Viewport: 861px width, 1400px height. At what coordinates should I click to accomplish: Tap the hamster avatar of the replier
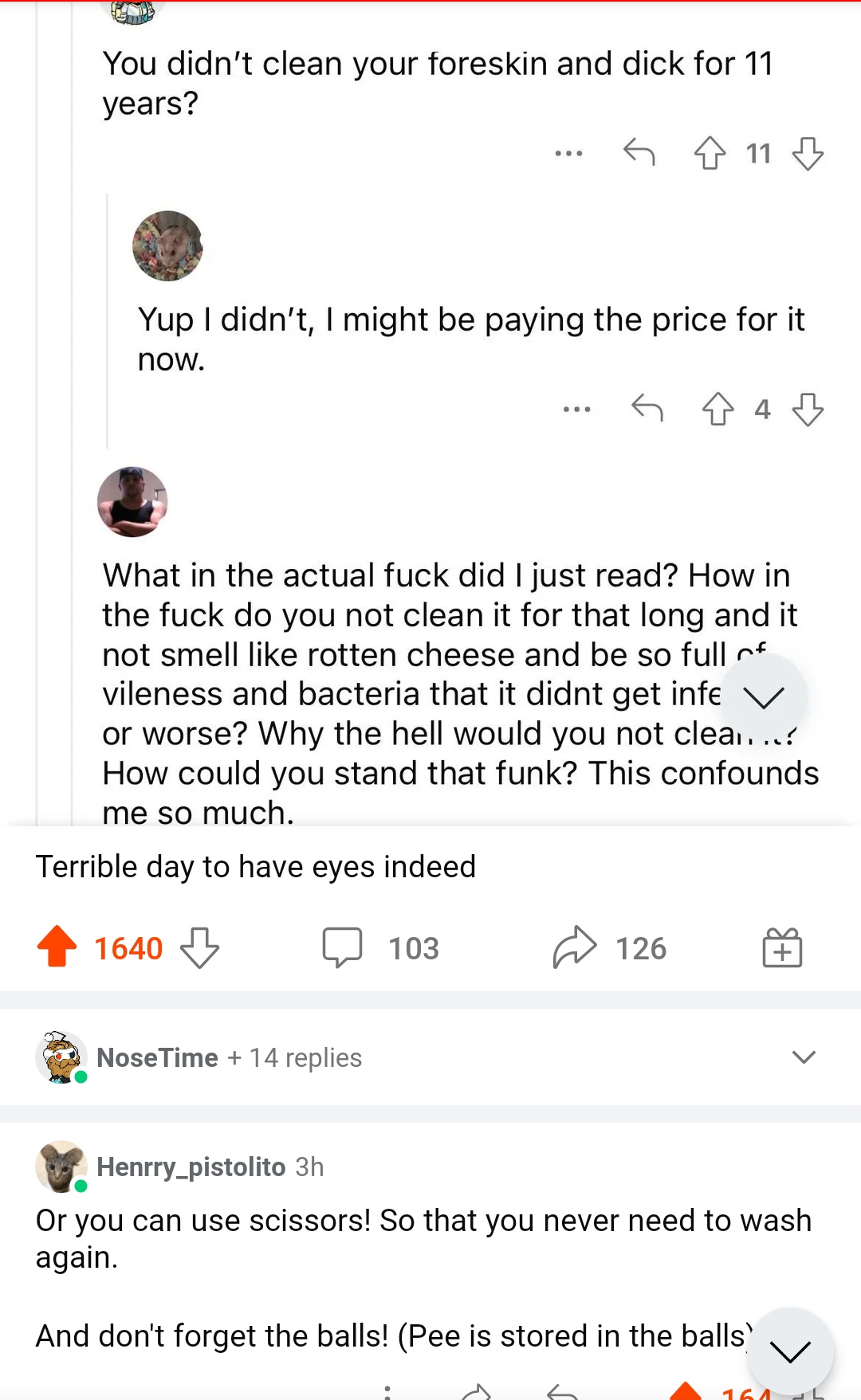[x=167, y=245]
